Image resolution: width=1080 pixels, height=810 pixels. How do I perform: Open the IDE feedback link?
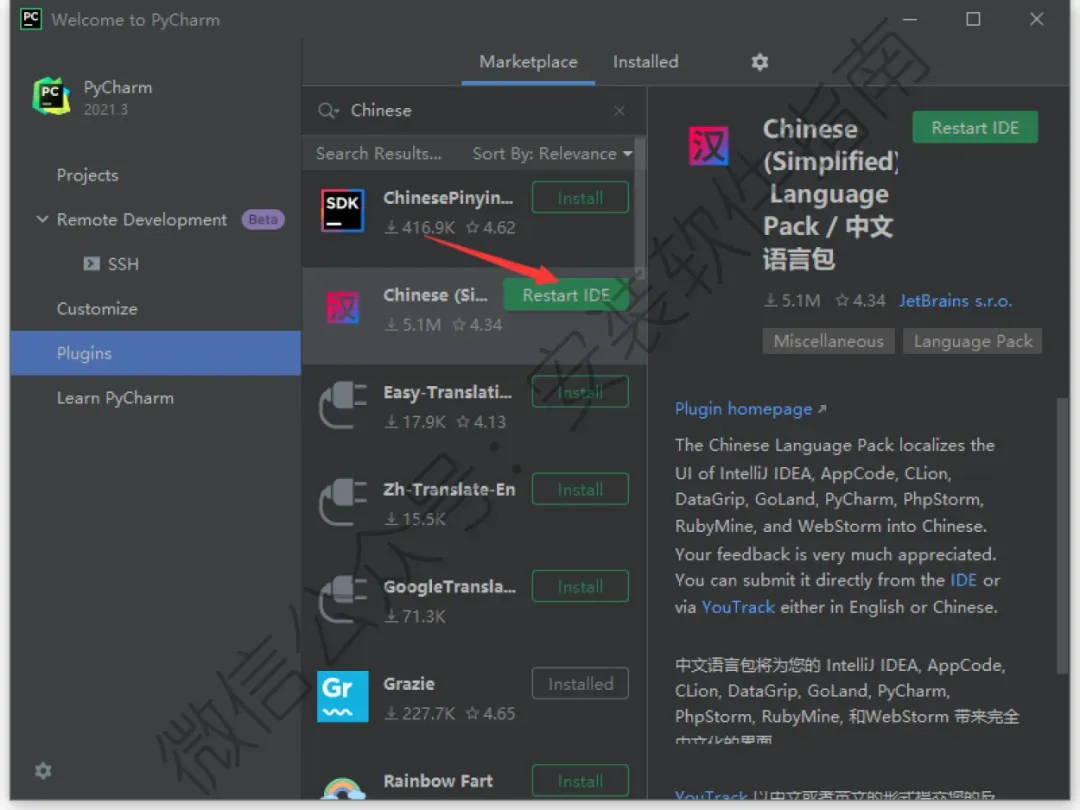(963, 580)
